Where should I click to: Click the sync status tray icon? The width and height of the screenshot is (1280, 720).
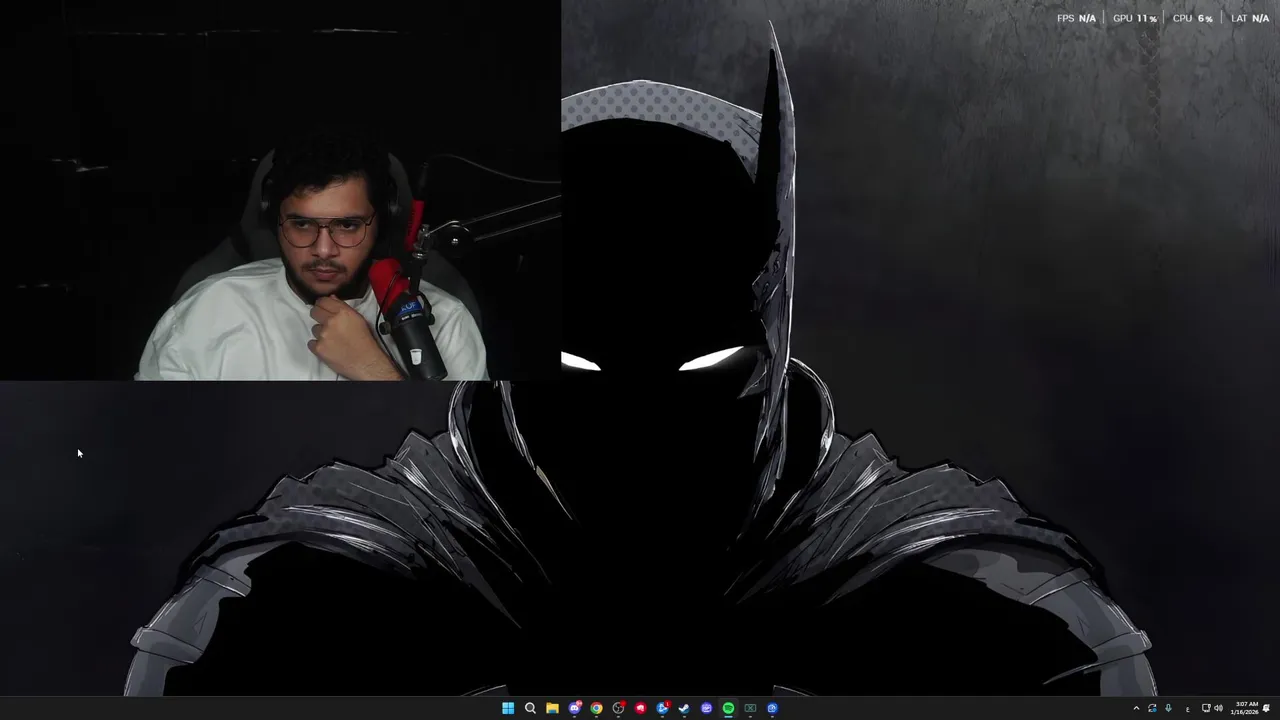pyautogui.click(x=1152, y=708)
